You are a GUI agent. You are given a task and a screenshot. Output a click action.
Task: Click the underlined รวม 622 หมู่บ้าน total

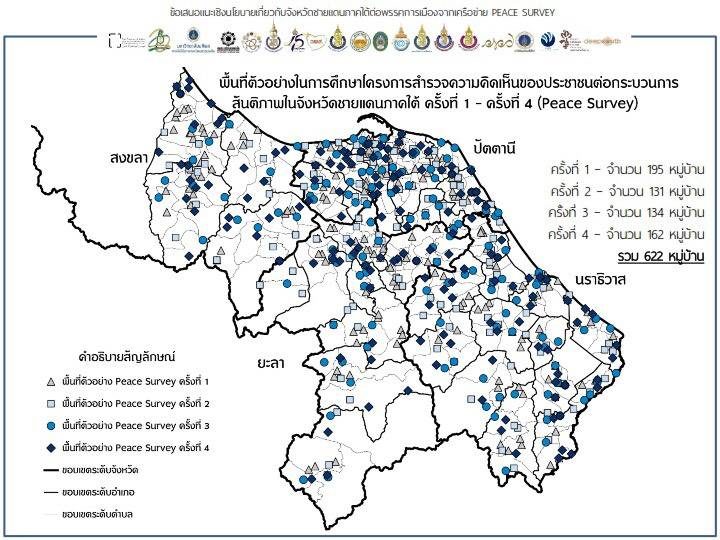(x=661, y=256)
